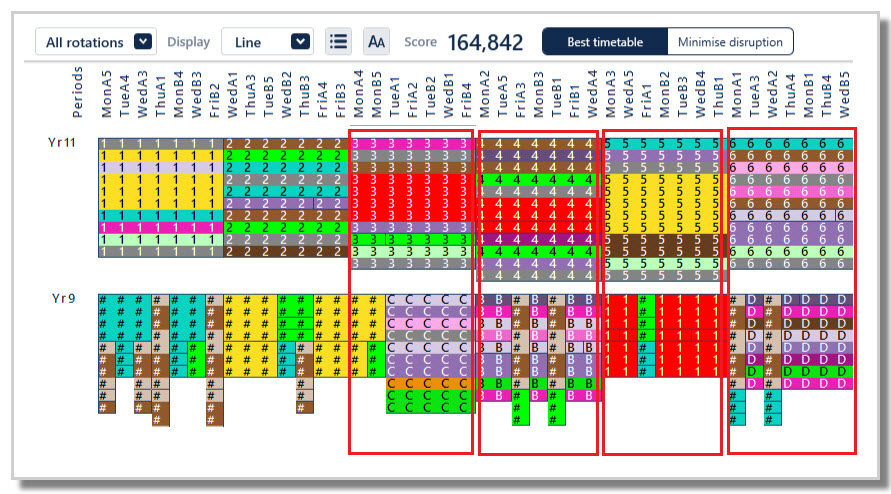The image size is (891, 494).
Task: Open the All rotations dropdown
Action: tap(96, 41)
